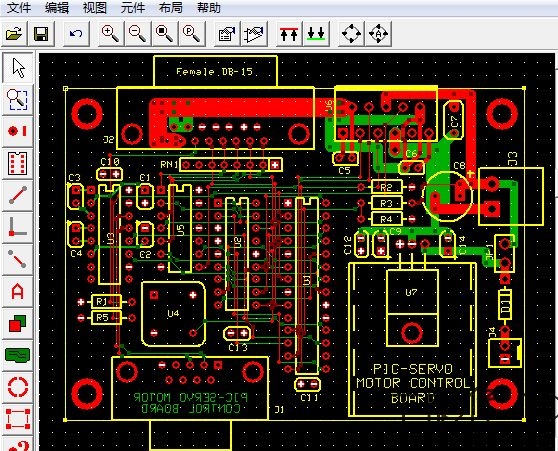558x451 pixels.
Task: Select the copper fill plane tool
Action: 18,355
